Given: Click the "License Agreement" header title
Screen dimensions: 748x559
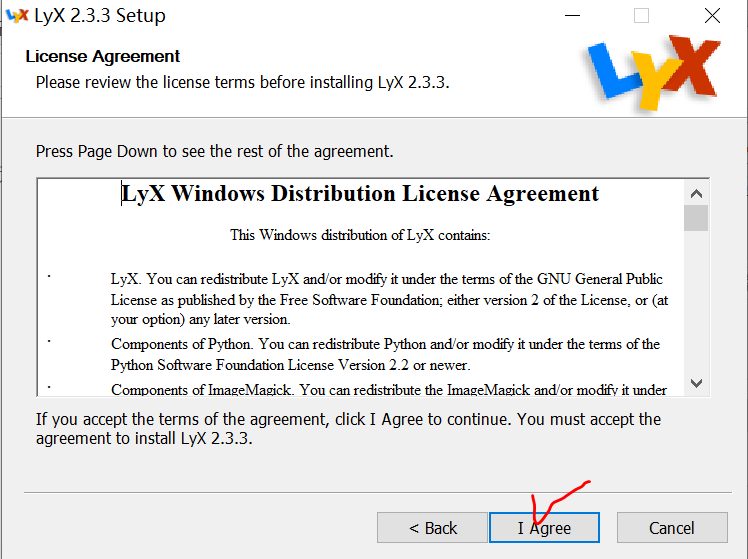Looking at the screenshot, I should (x=103, y=56).
